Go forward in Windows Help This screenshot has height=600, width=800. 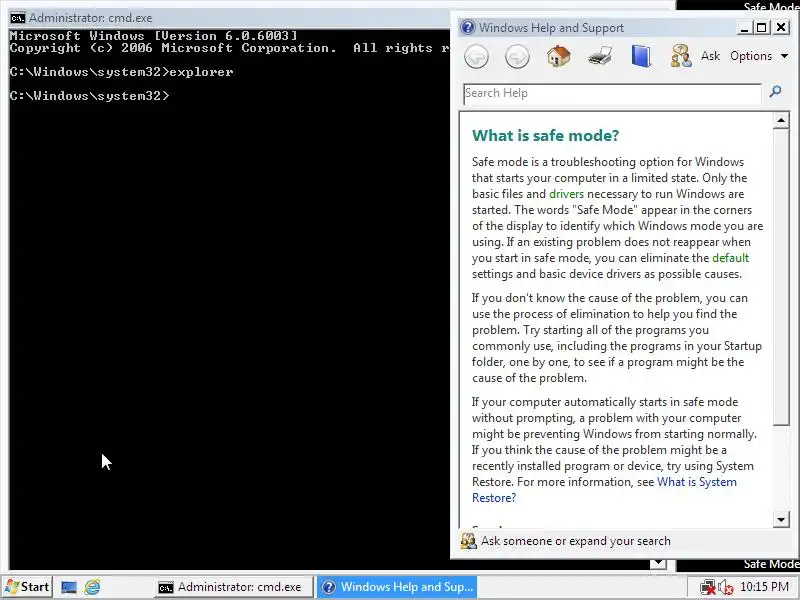tap(517, 56)
